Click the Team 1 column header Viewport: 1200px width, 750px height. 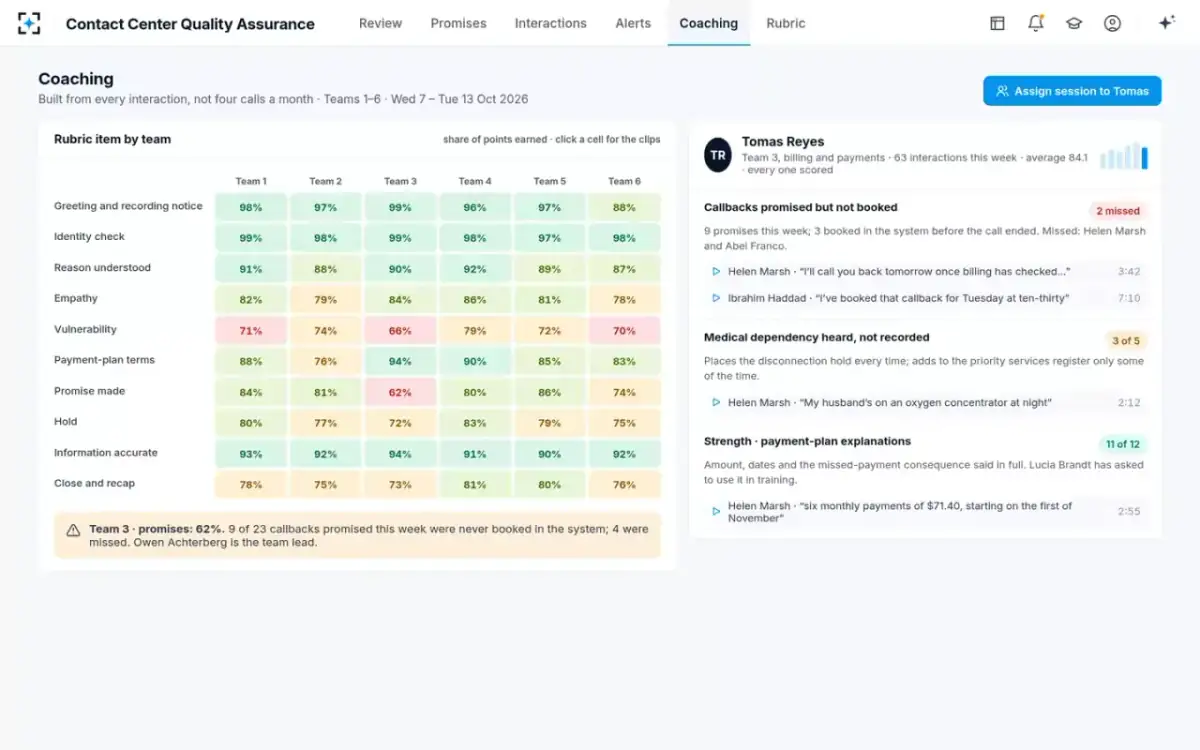point(251,181)
